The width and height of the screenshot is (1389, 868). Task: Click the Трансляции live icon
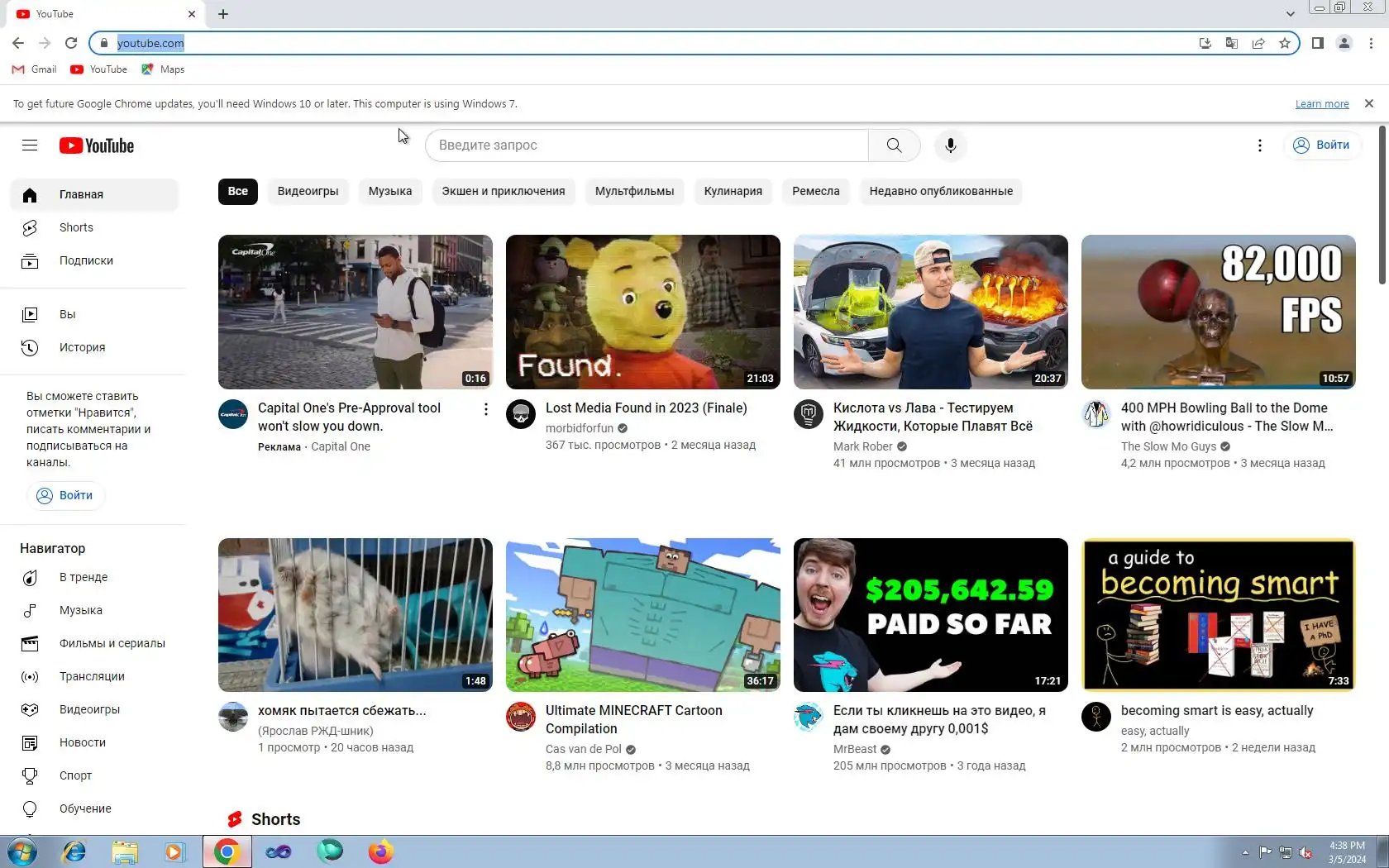(30, 676)
